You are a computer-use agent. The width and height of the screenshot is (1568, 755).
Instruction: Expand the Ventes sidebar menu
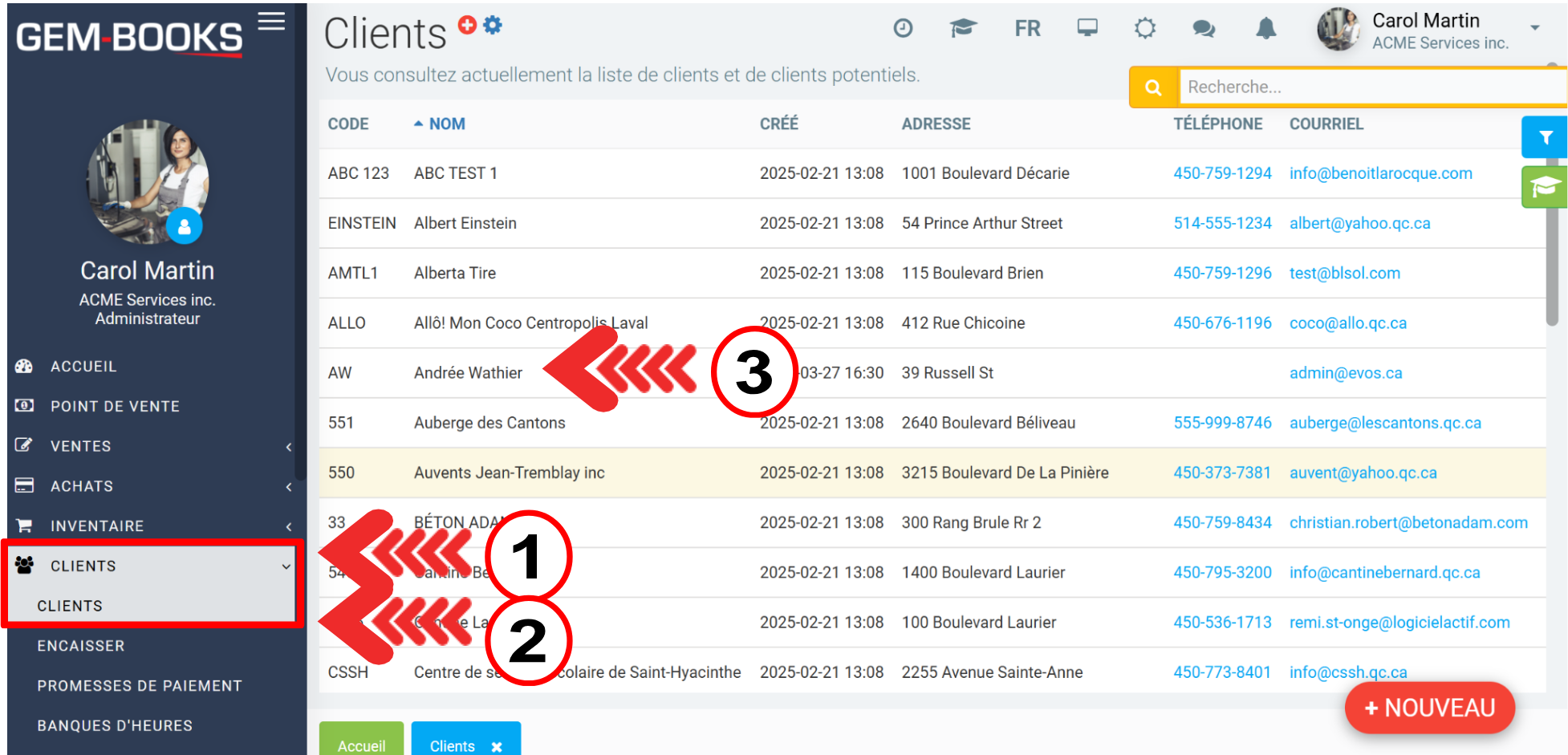point(152,446)
